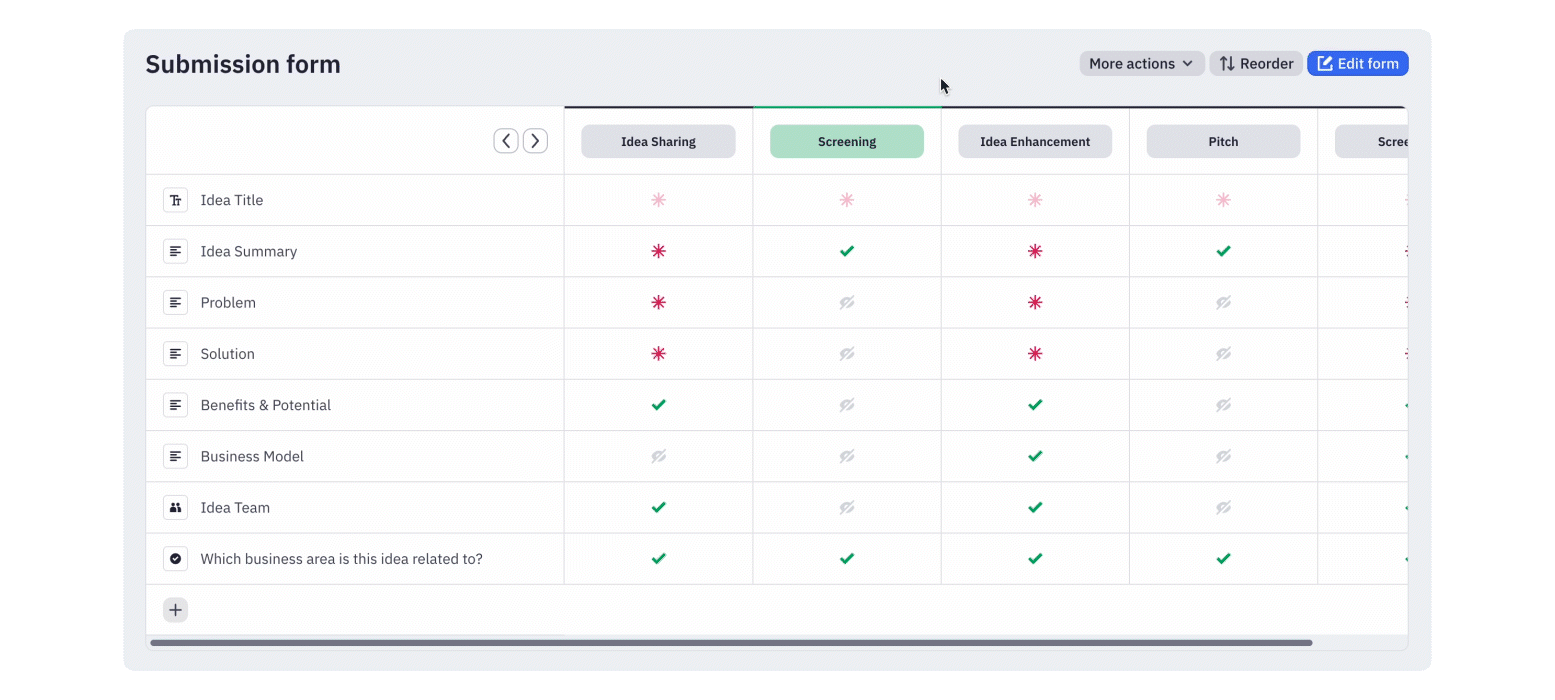Viewport: 1555px width, 700px height.
Task: Select the Screening phase tab
Action: point(847,142)
